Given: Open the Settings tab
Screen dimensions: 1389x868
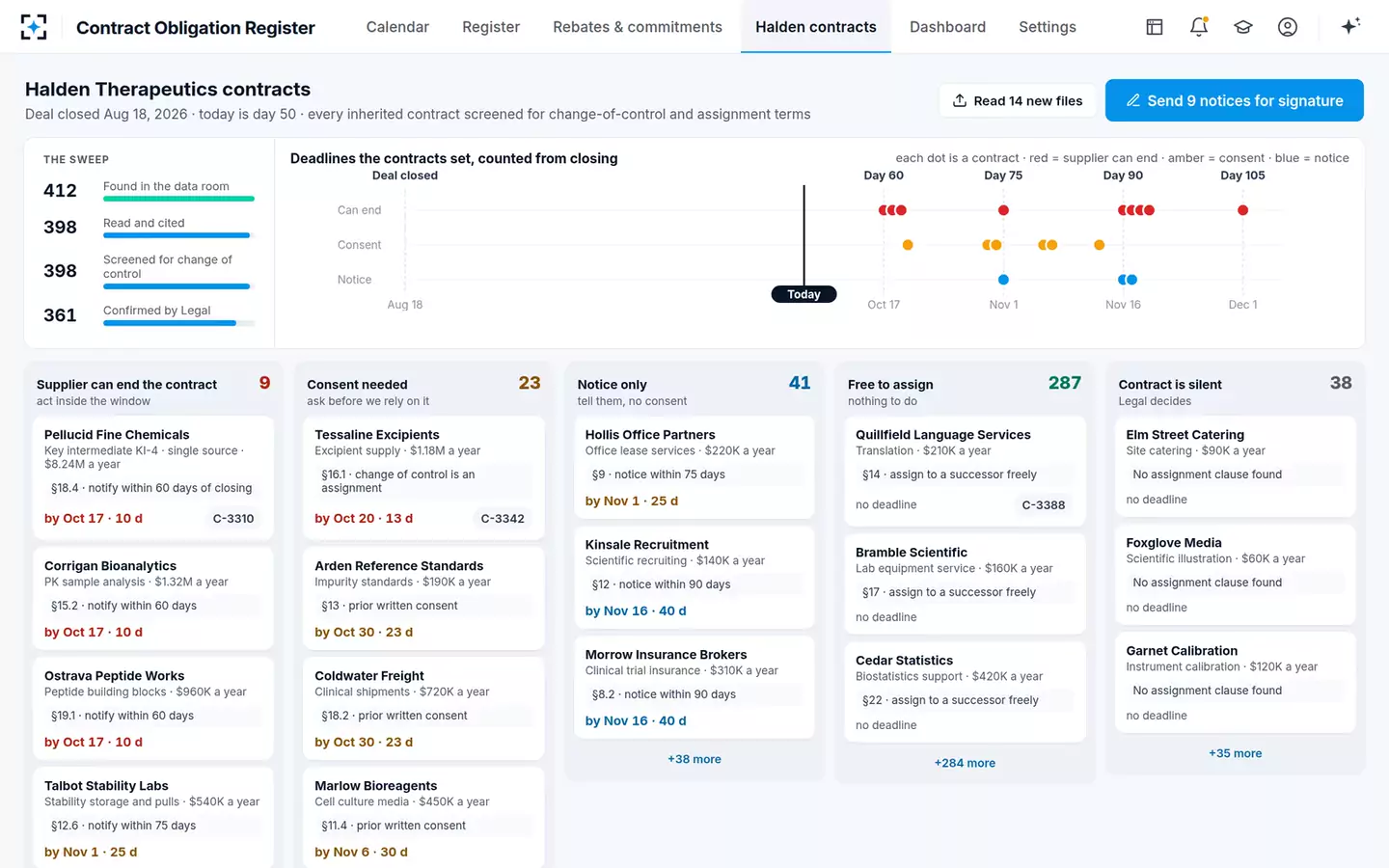Looking at the screenshot, I should click(x=1048, y=27).
